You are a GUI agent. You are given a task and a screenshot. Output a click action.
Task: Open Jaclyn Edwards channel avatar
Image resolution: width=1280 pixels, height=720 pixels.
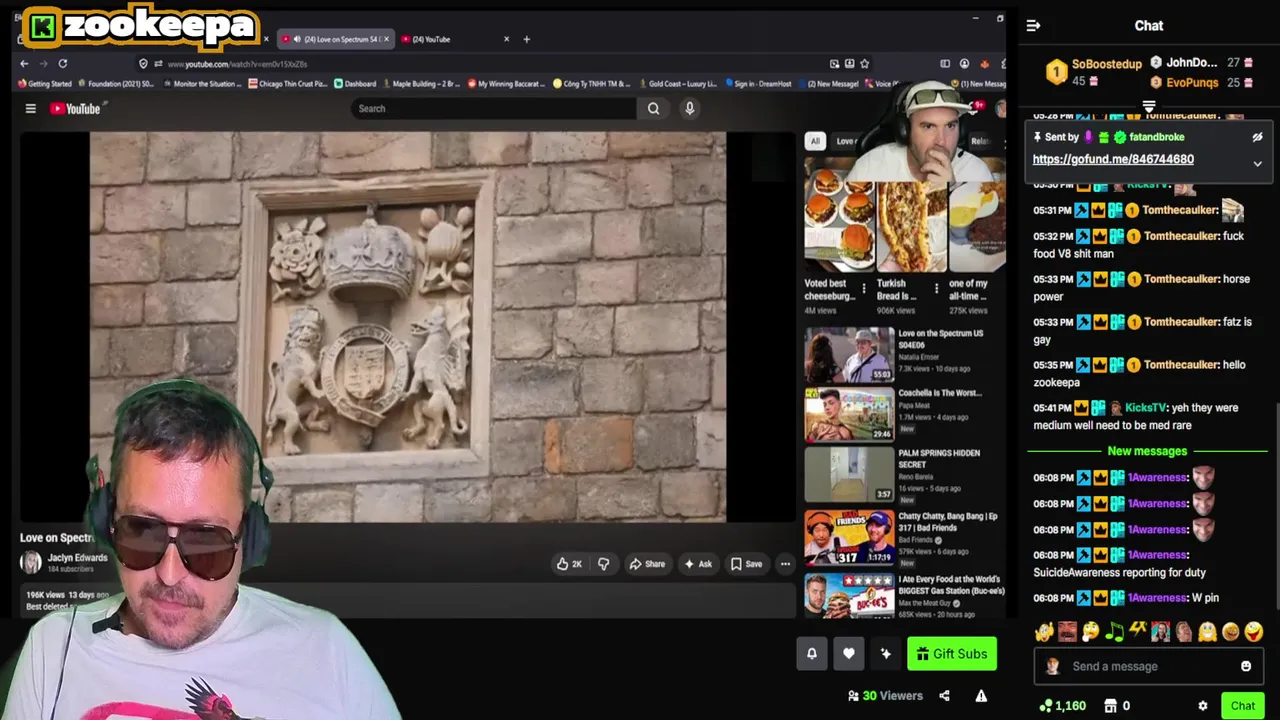pos(31,563)
